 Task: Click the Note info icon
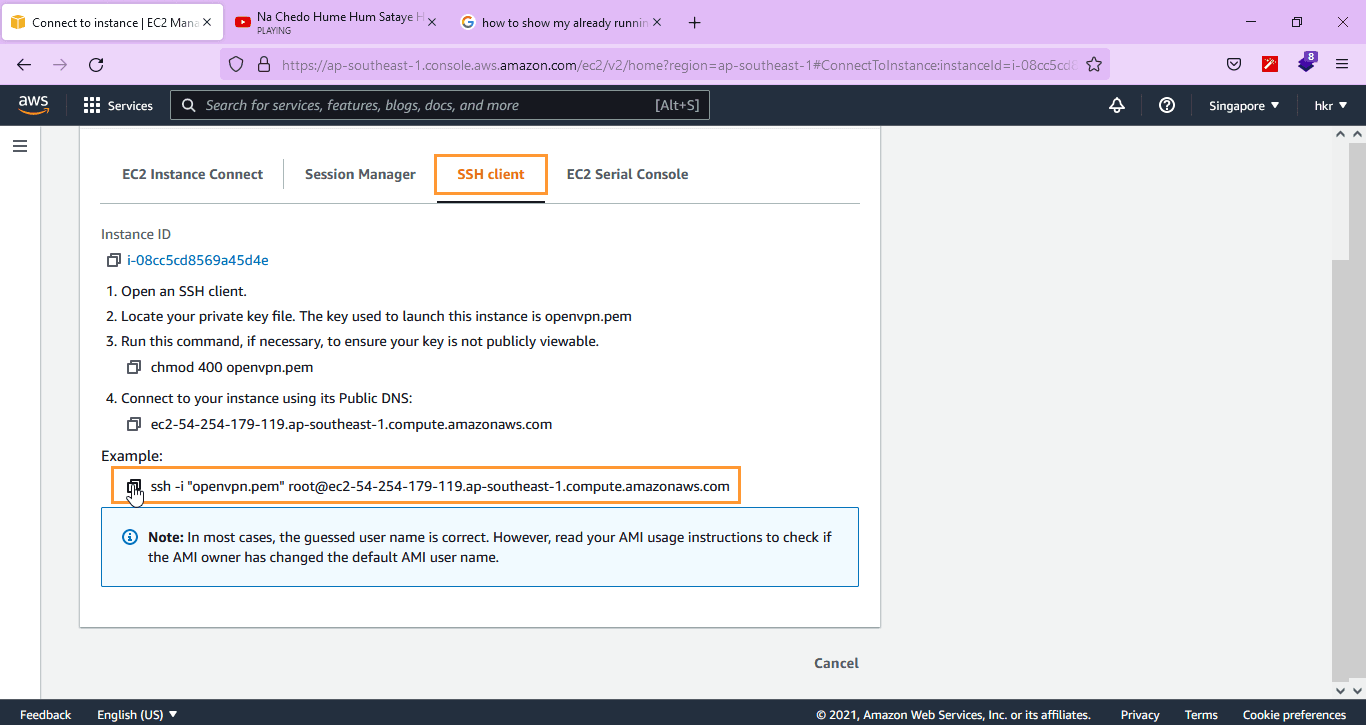click(x=130, y=537)
